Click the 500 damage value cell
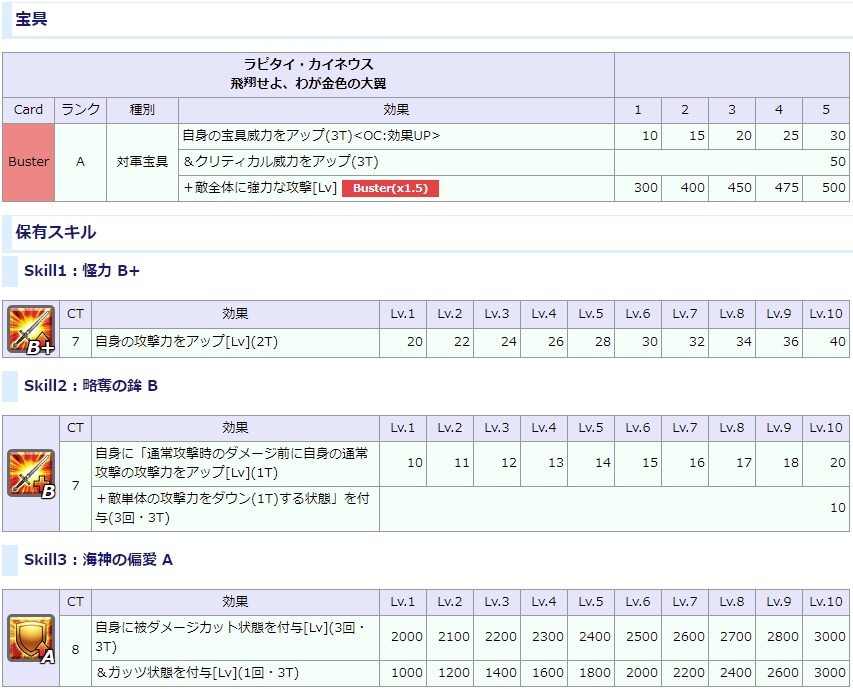The width and height of the screenshot is (853, 689). tap(826, 188)
